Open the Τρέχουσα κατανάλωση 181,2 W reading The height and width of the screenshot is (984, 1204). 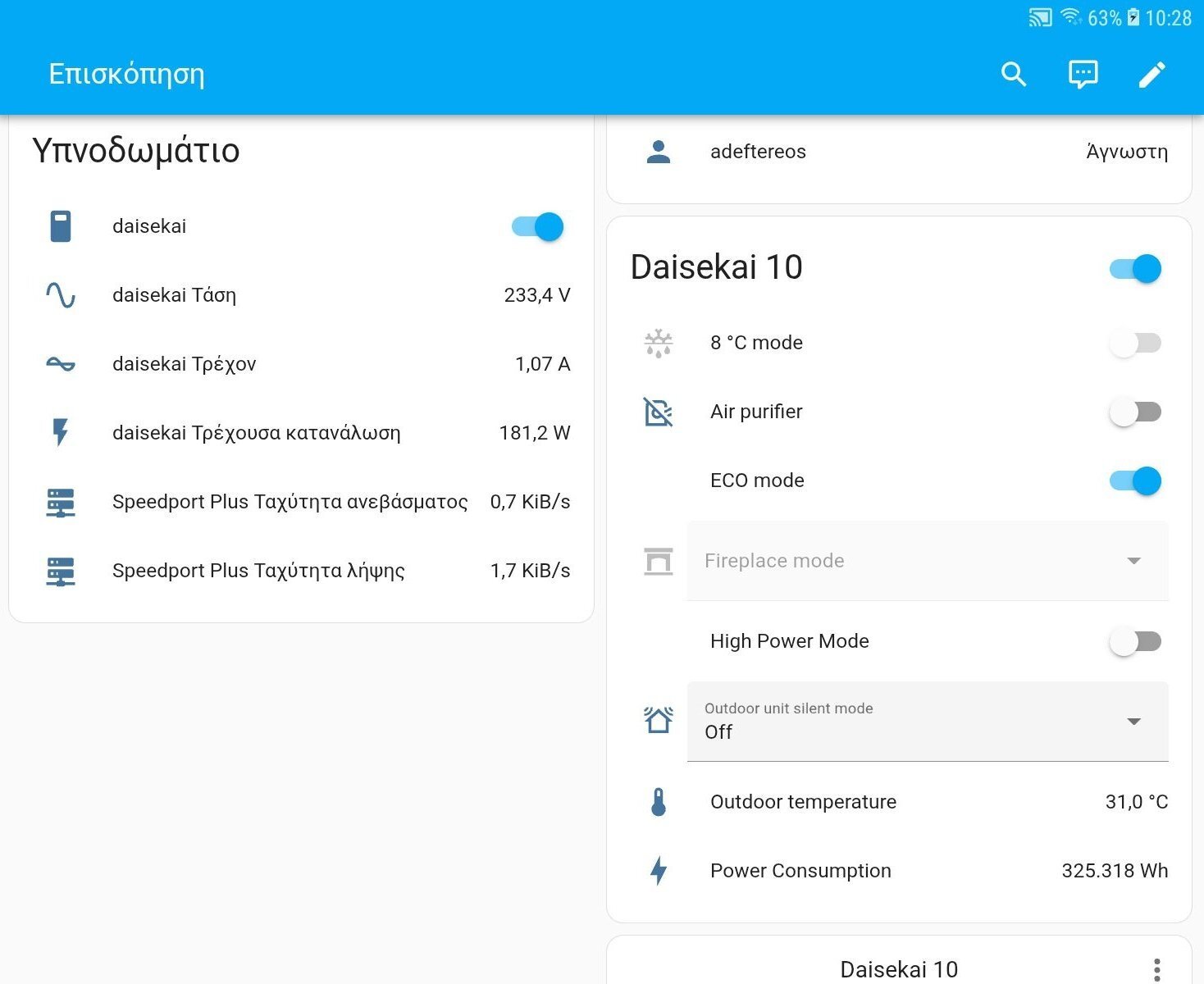pyautogui.click(x=535, y=433)
